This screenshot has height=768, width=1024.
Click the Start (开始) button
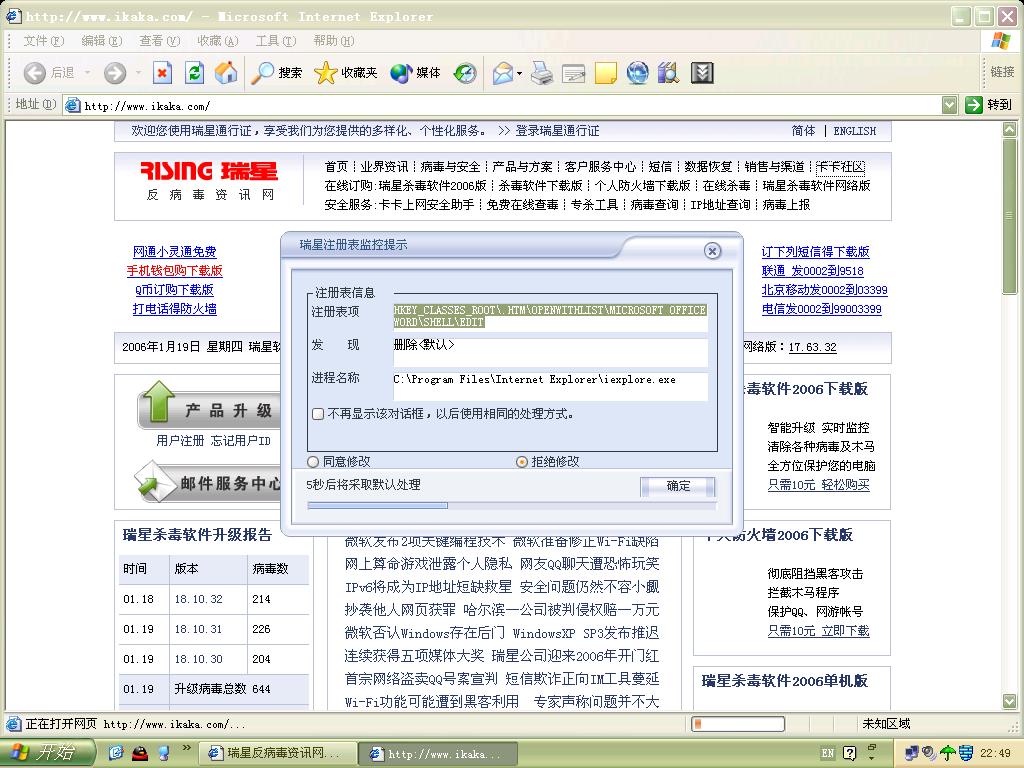[x=47, y=753]
